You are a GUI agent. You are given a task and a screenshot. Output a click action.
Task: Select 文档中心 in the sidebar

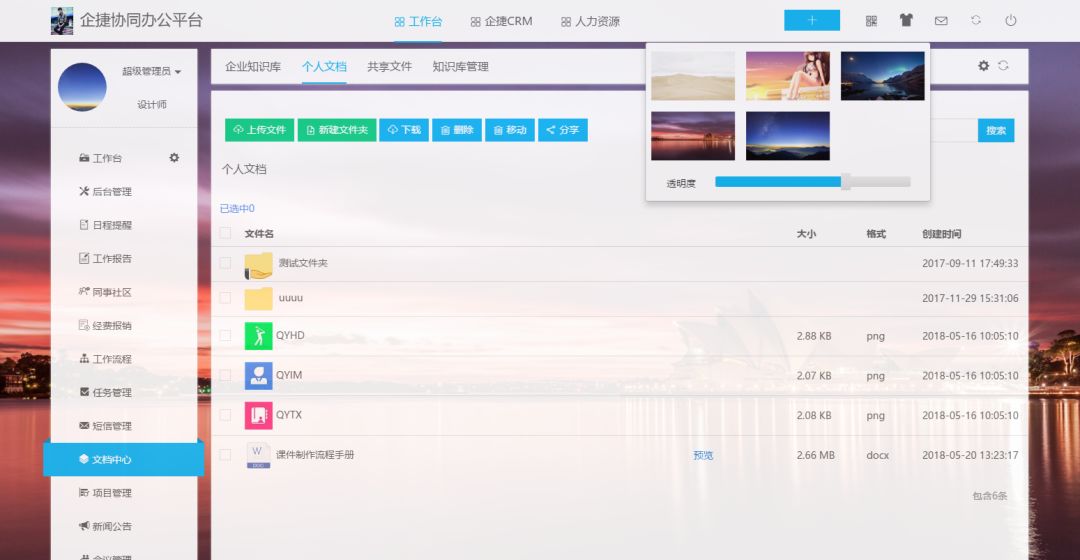click(123, 459)
